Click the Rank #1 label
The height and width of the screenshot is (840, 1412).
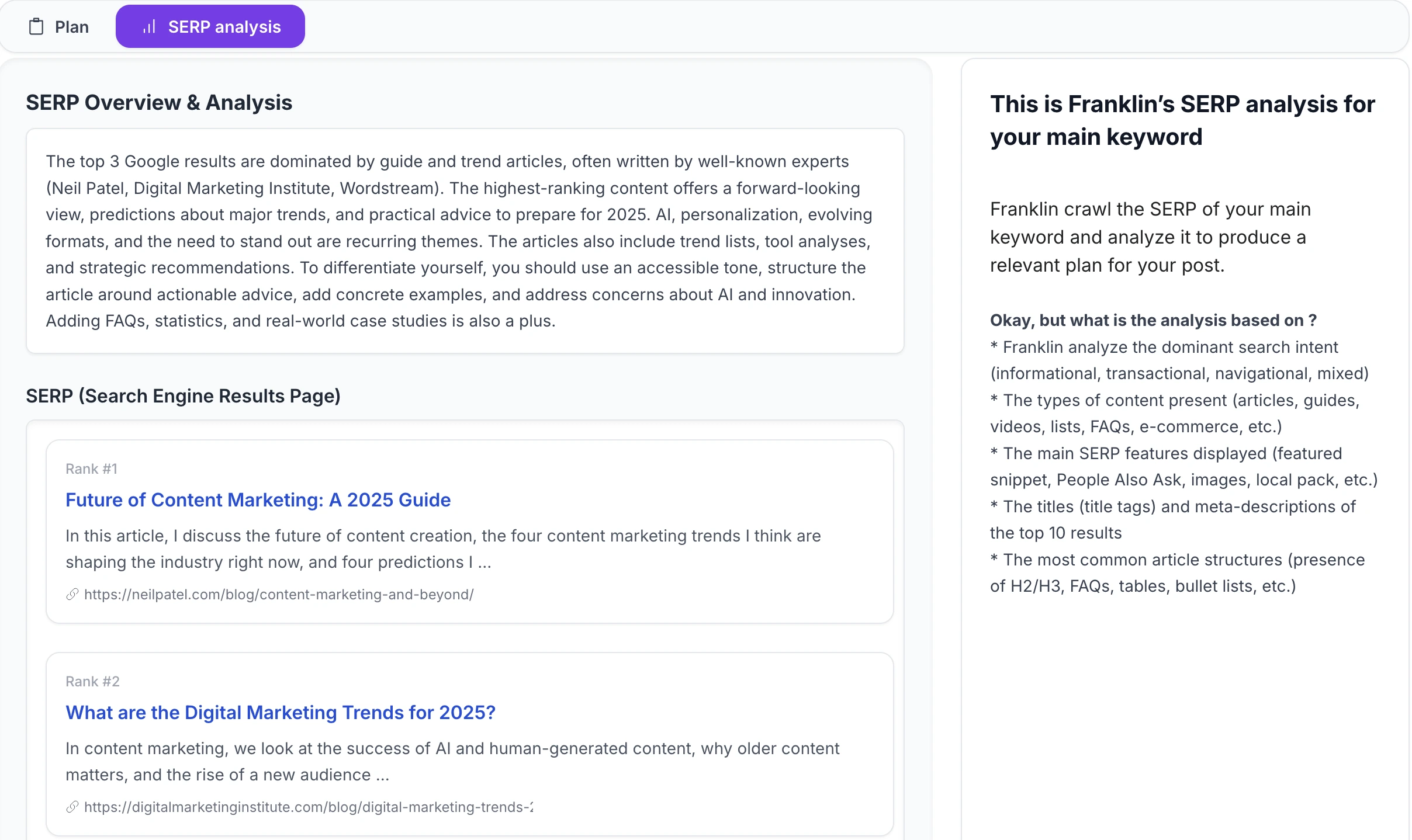point(91,468)
